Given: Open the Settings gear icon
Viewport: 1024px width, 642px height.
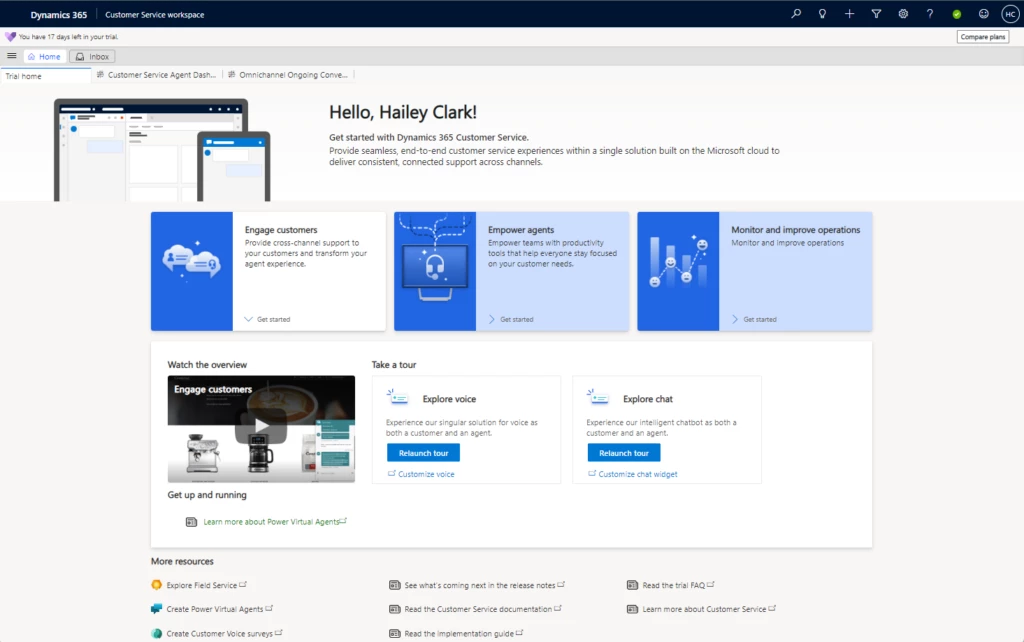Looking at the screenshot, I should [x=902, y=14].
